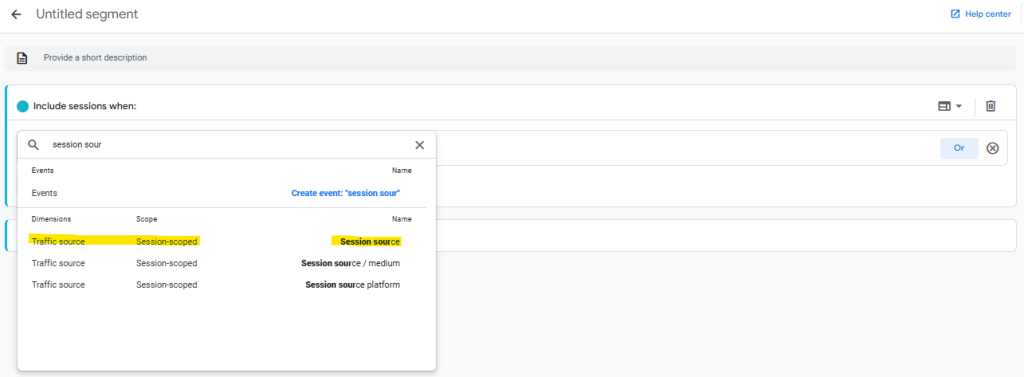Click the Events row label
The height and width of the screenshot is (377, 1024).
(x=44, y=193)
